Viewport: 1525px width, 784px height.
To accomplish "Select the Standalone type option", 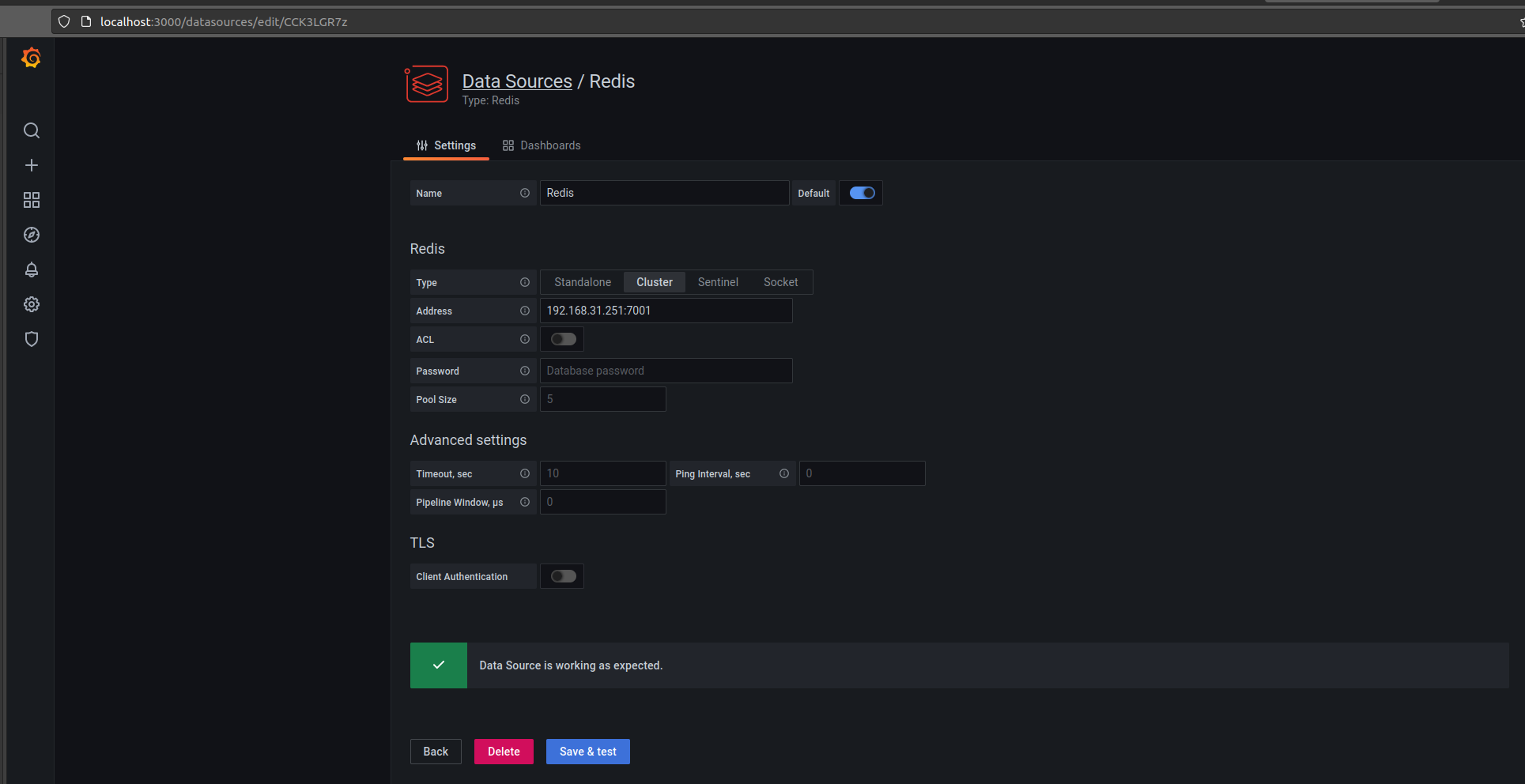I will 583,282.
